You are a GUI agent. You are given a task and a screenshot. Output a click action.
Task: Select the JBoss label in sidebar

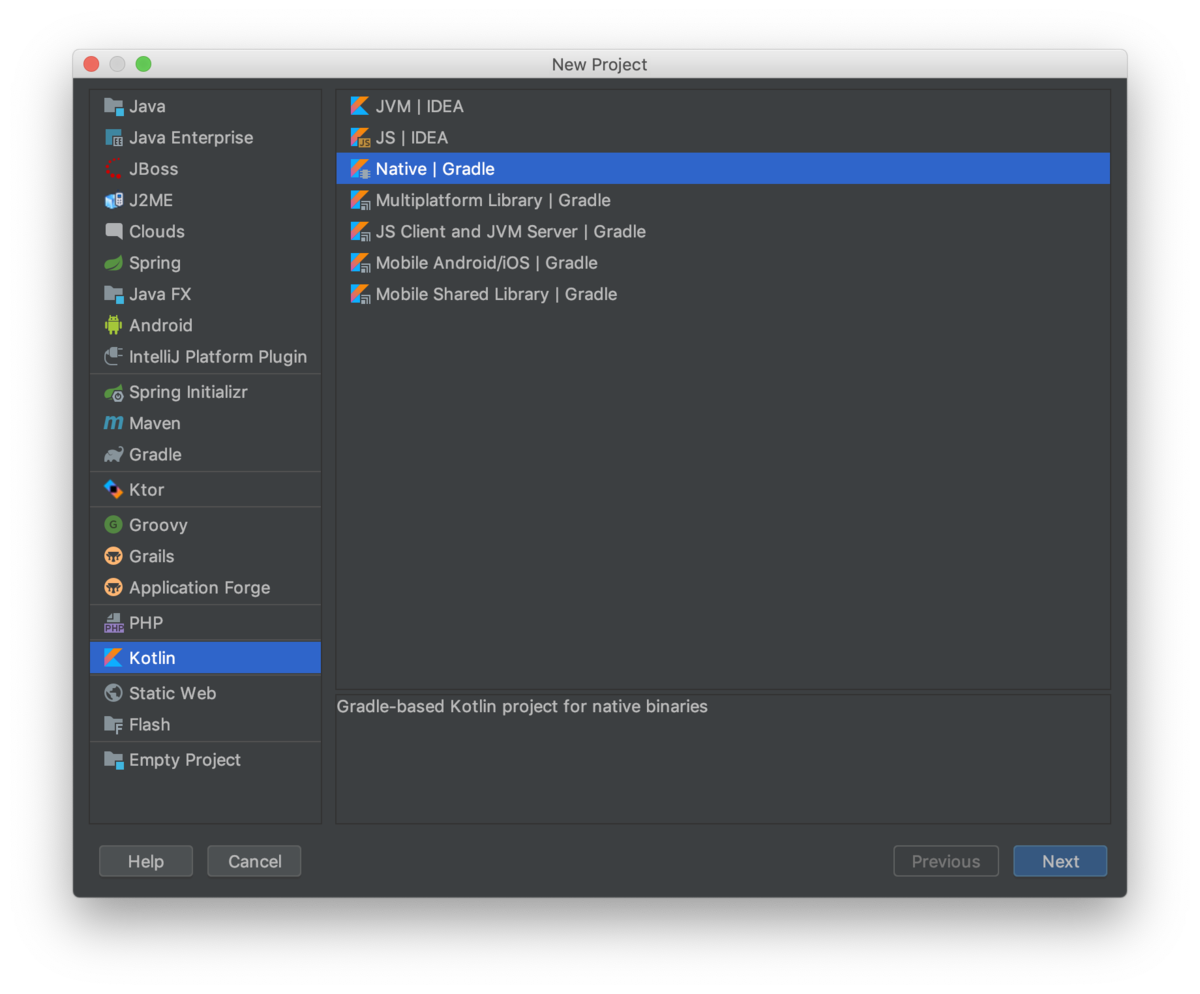[154, 169]
